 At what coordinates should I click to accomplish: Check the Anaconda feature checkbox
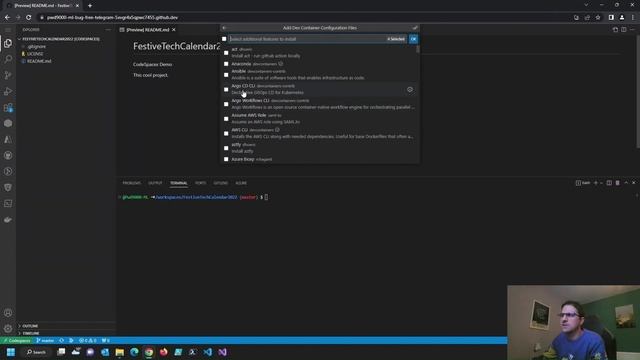point(226,64)
